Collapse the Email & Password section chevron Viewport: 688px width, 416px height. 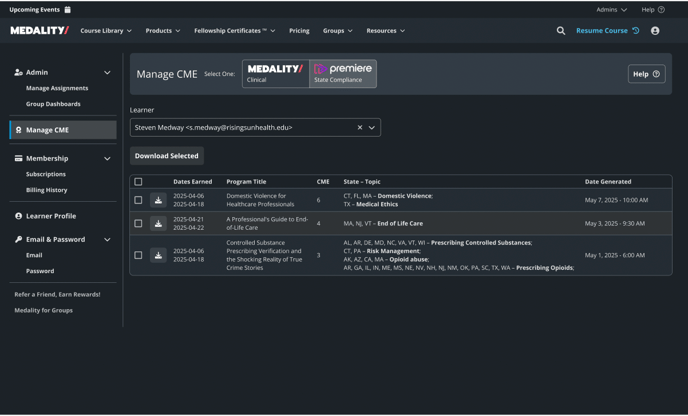[107, 240]
